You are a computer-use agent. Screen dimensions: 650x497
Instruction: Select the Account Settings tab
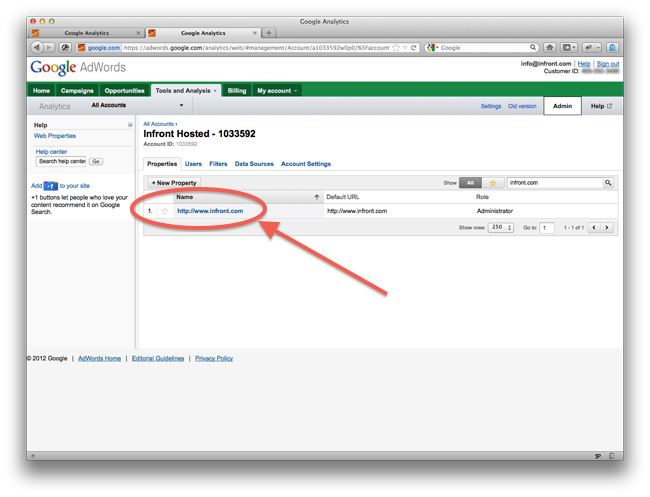pyautogui.click(x=306, y=164)
